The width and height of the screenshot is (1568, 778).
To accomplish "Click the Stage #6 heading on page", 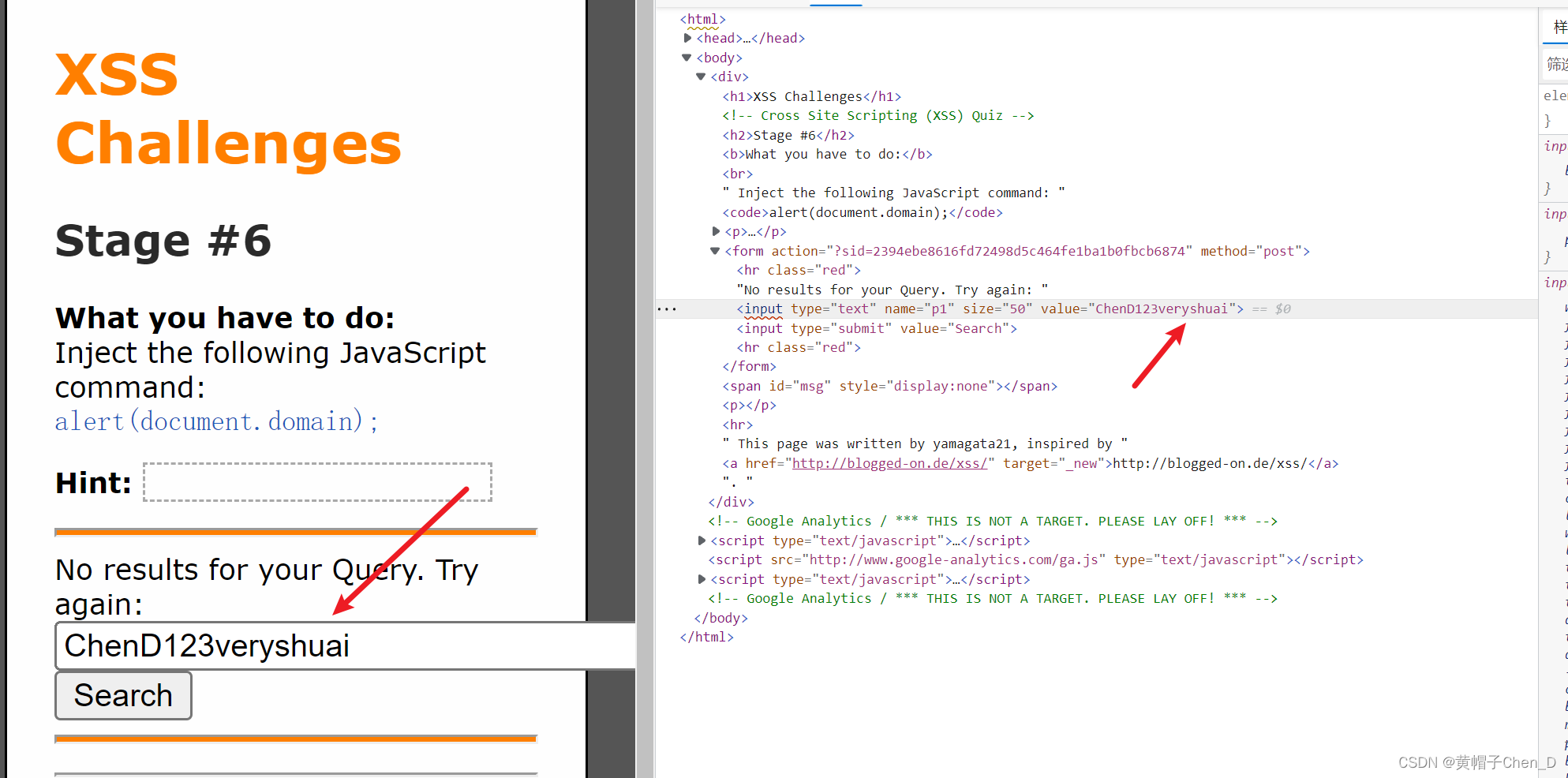I will [x=163, y=241].
